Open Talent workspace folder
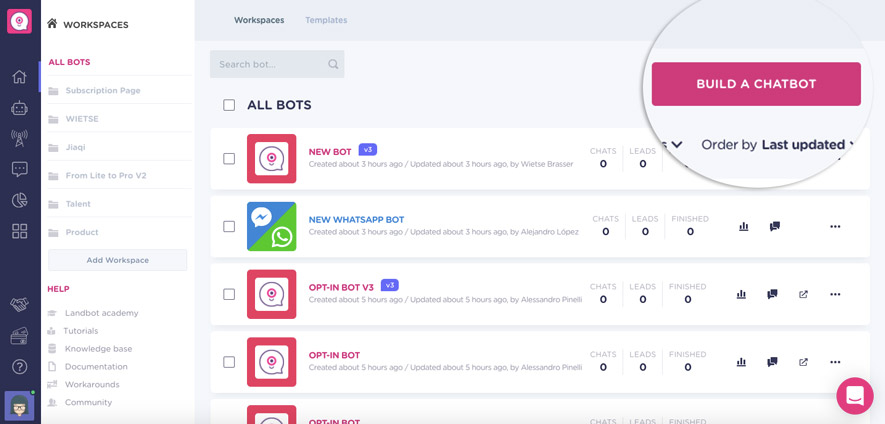Screen dimensions: 885x424 [78, 204]
